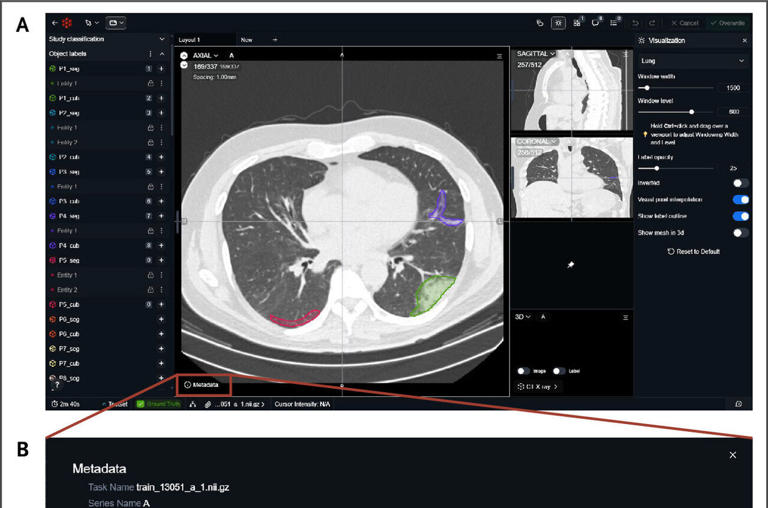Viewport: 768px width, 508px height.
Task: Close the Visualization panel
Action: tap(744, 41)
